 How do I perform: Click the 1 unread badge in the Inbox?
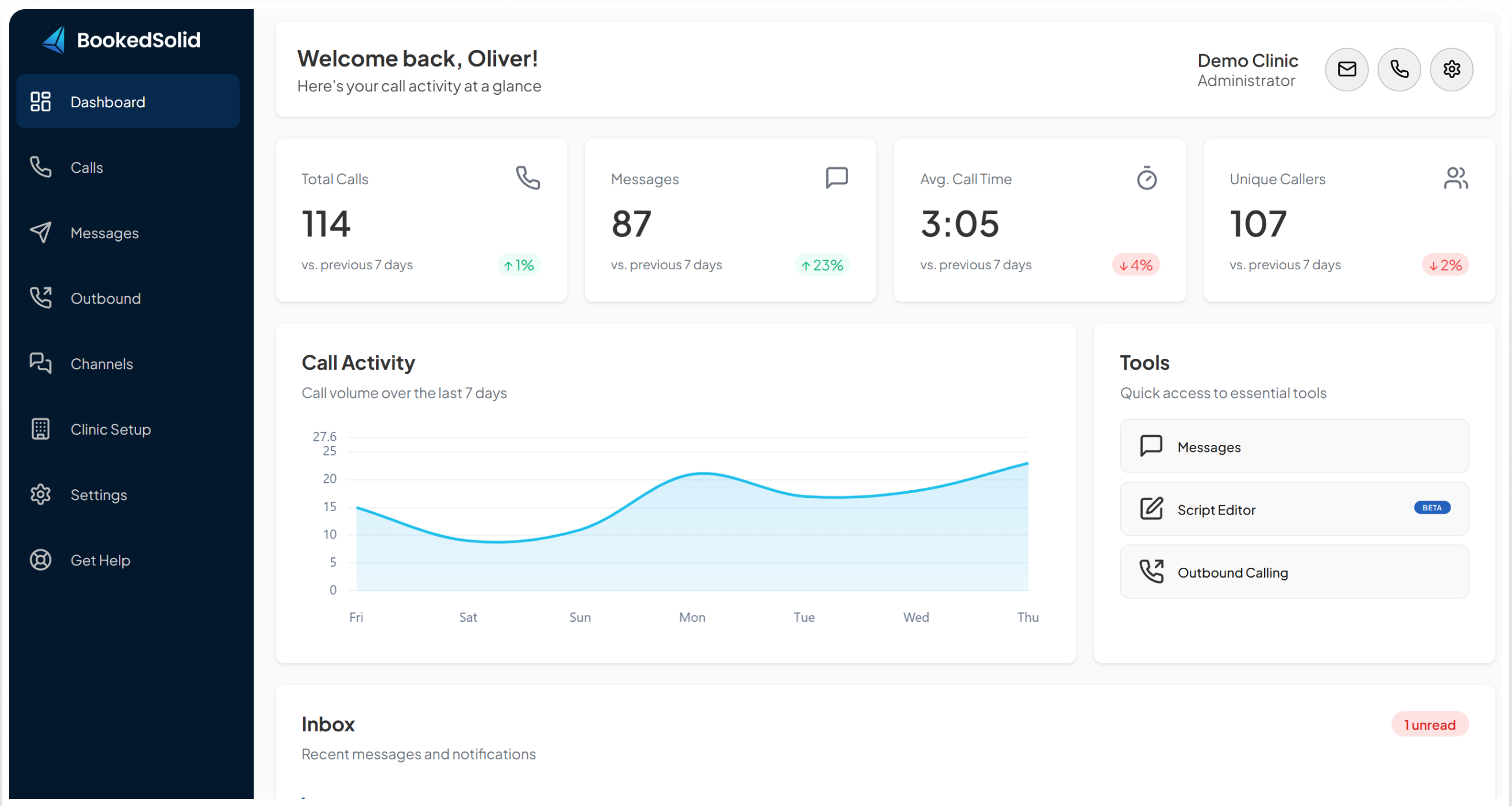pyautogui.click(x=1429, y=724)
